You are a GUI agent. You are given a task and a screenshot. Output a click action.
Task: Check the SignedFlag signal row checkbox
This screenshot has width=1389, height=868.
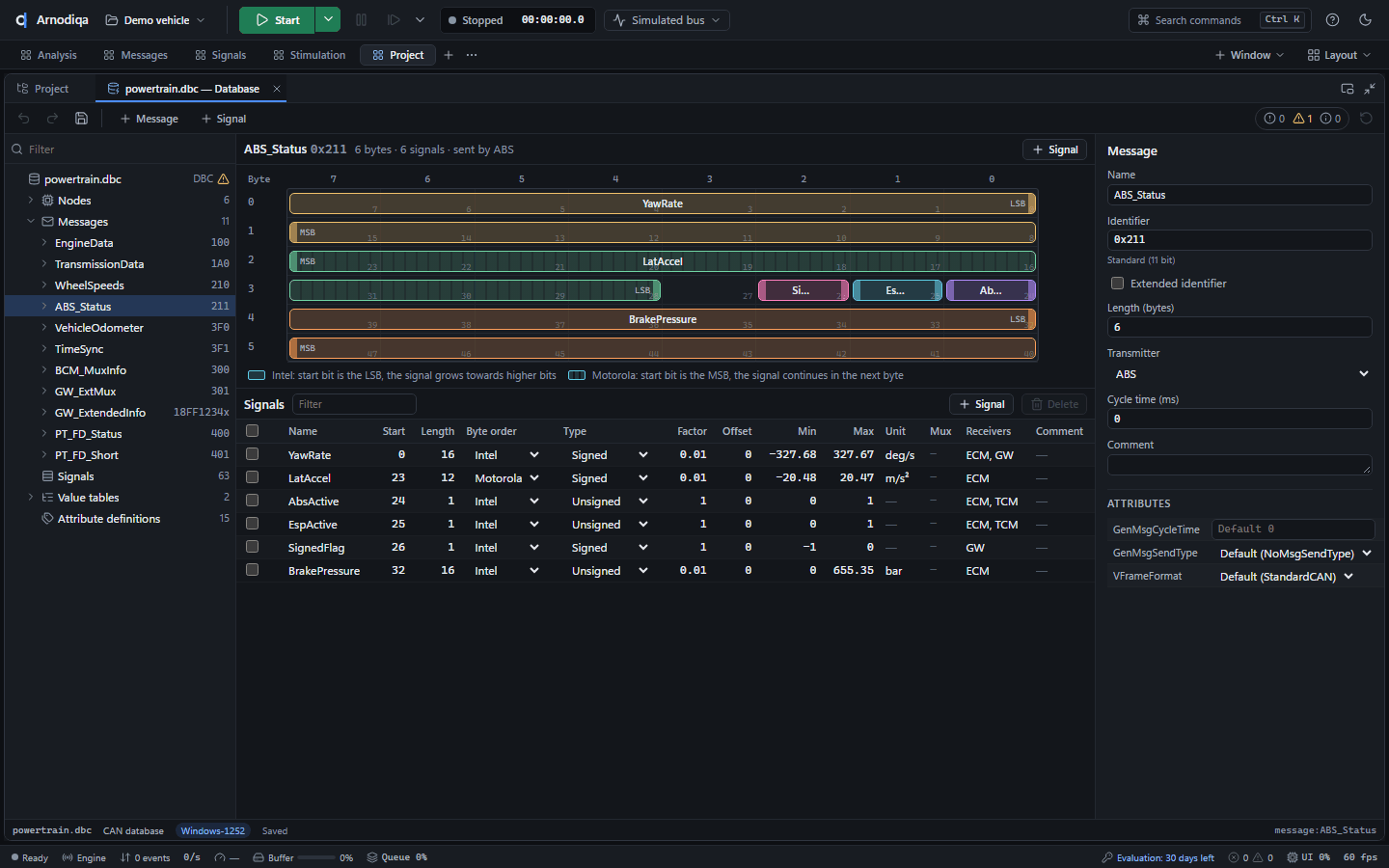pos(252,547)
